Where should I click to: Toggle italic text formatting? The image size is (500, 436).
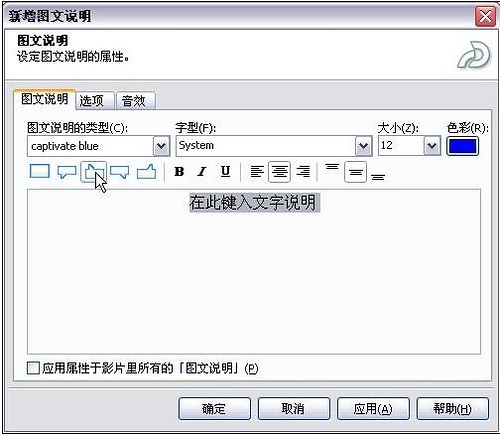(x=202, y=172)
